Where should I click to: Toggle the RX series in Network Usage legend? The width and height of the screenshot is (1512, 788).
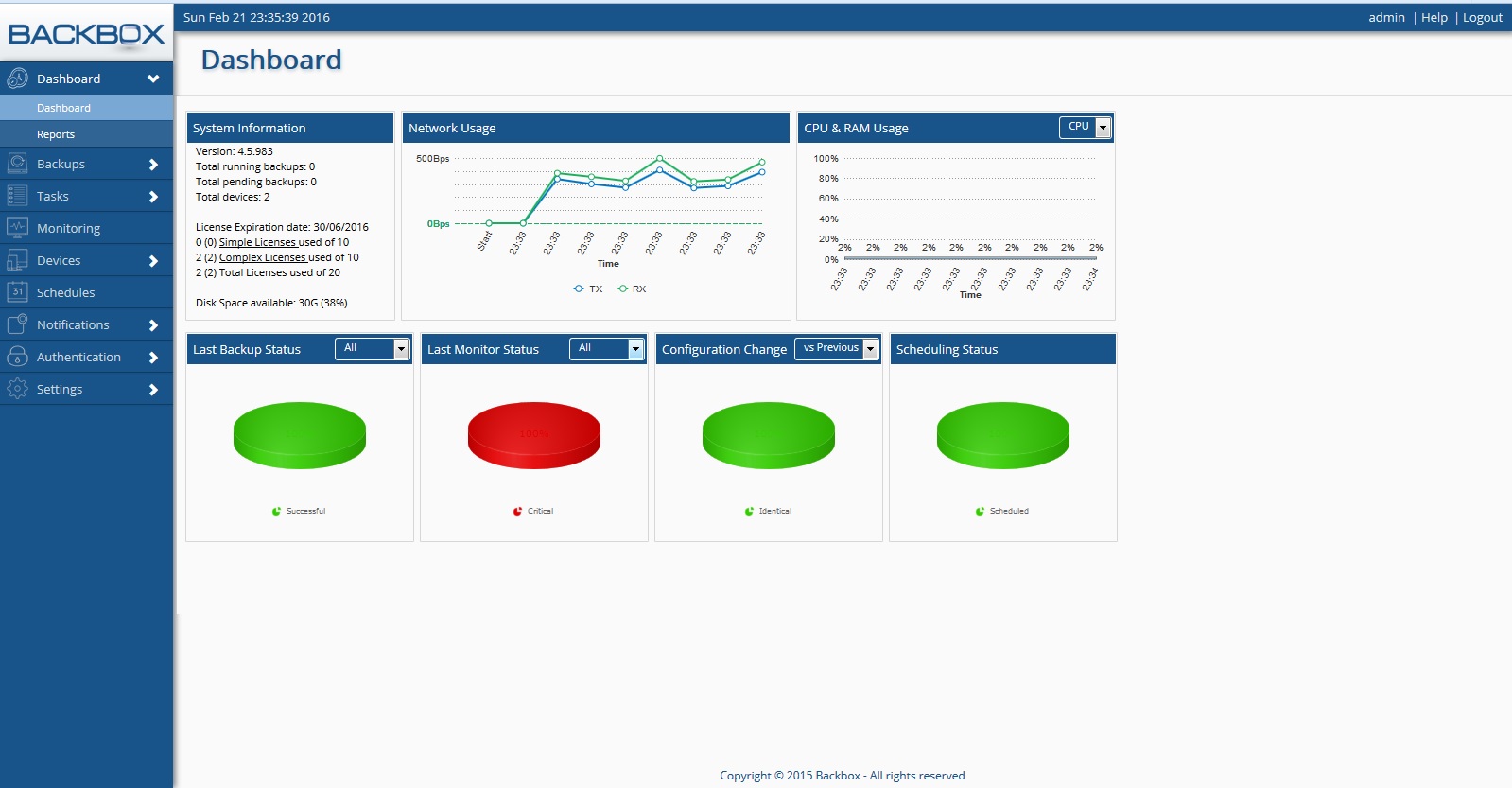coord(632,289)
